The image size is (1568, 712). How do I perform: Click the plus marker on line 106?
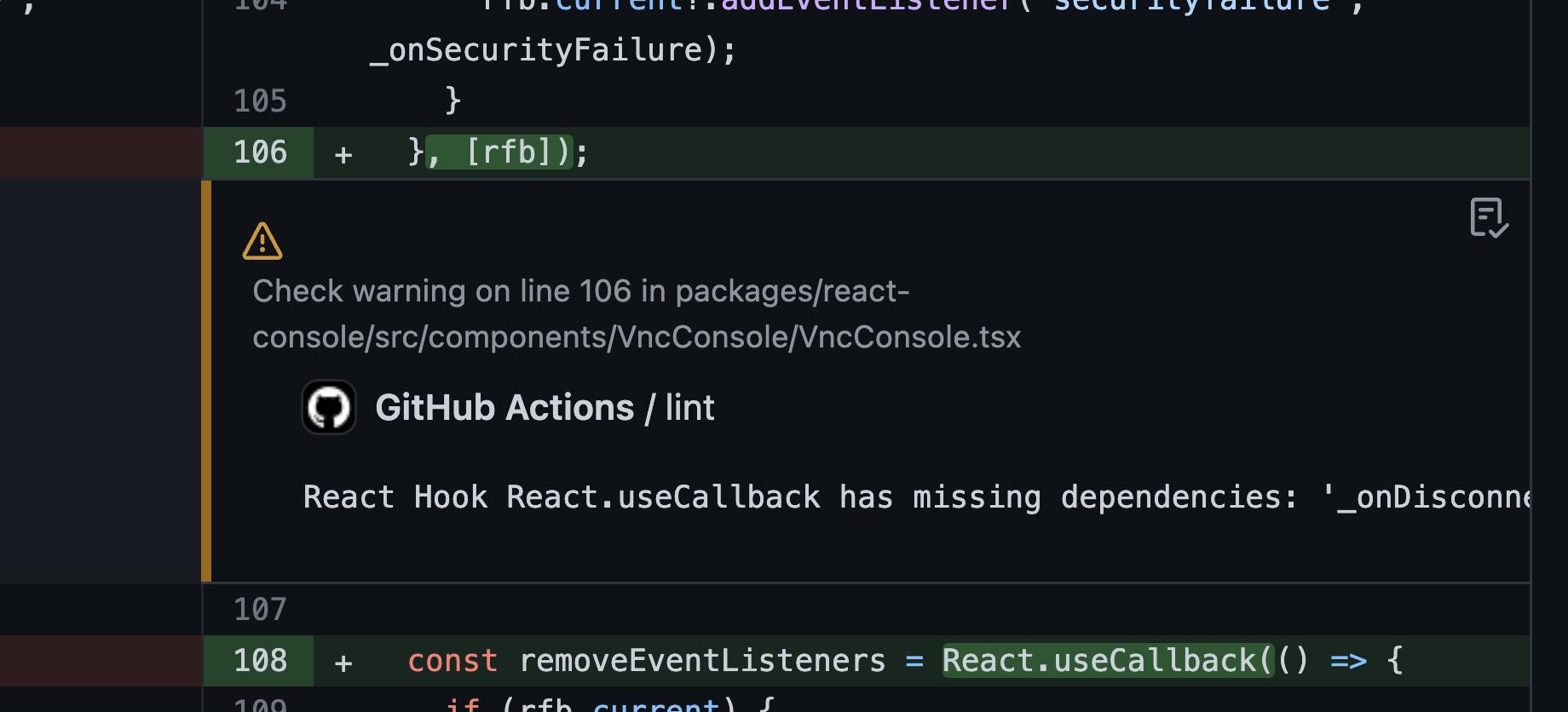tap(343, 153)
